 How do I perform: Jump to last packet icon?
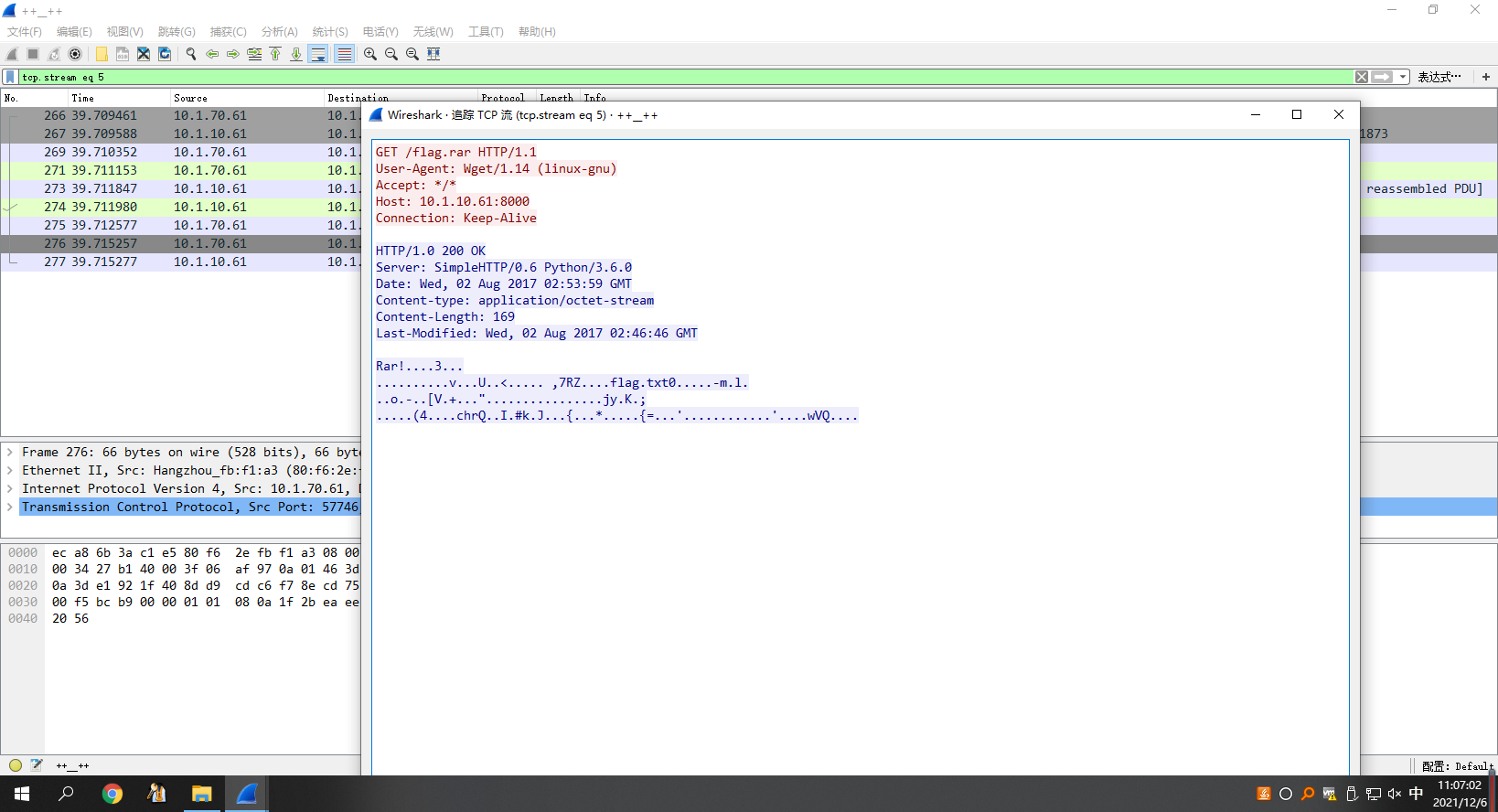coord(296,54)
